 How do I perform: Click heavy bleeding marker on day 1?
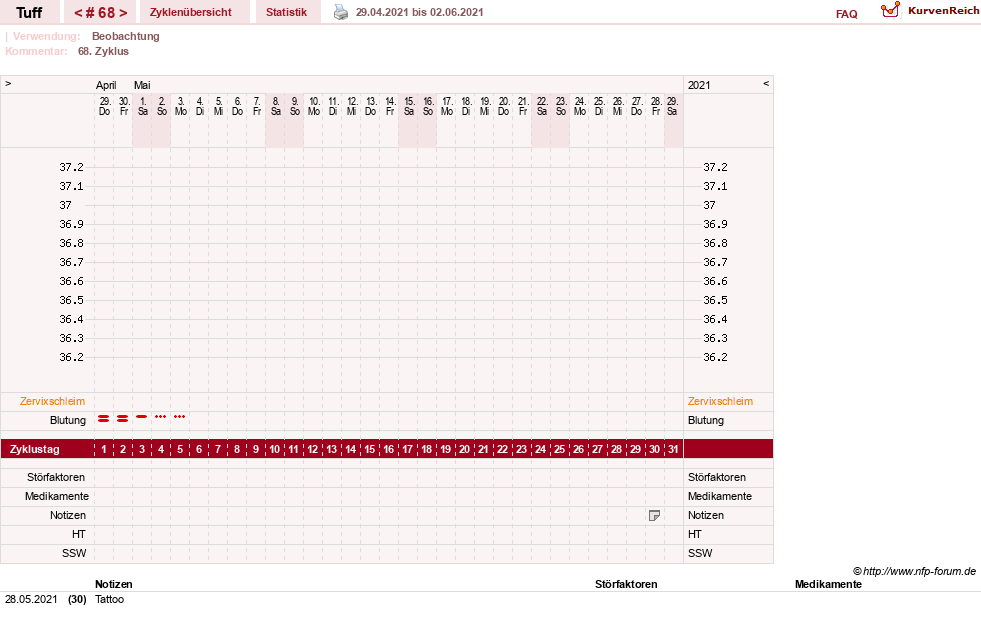pyautogui.click(x=104, y=418)
